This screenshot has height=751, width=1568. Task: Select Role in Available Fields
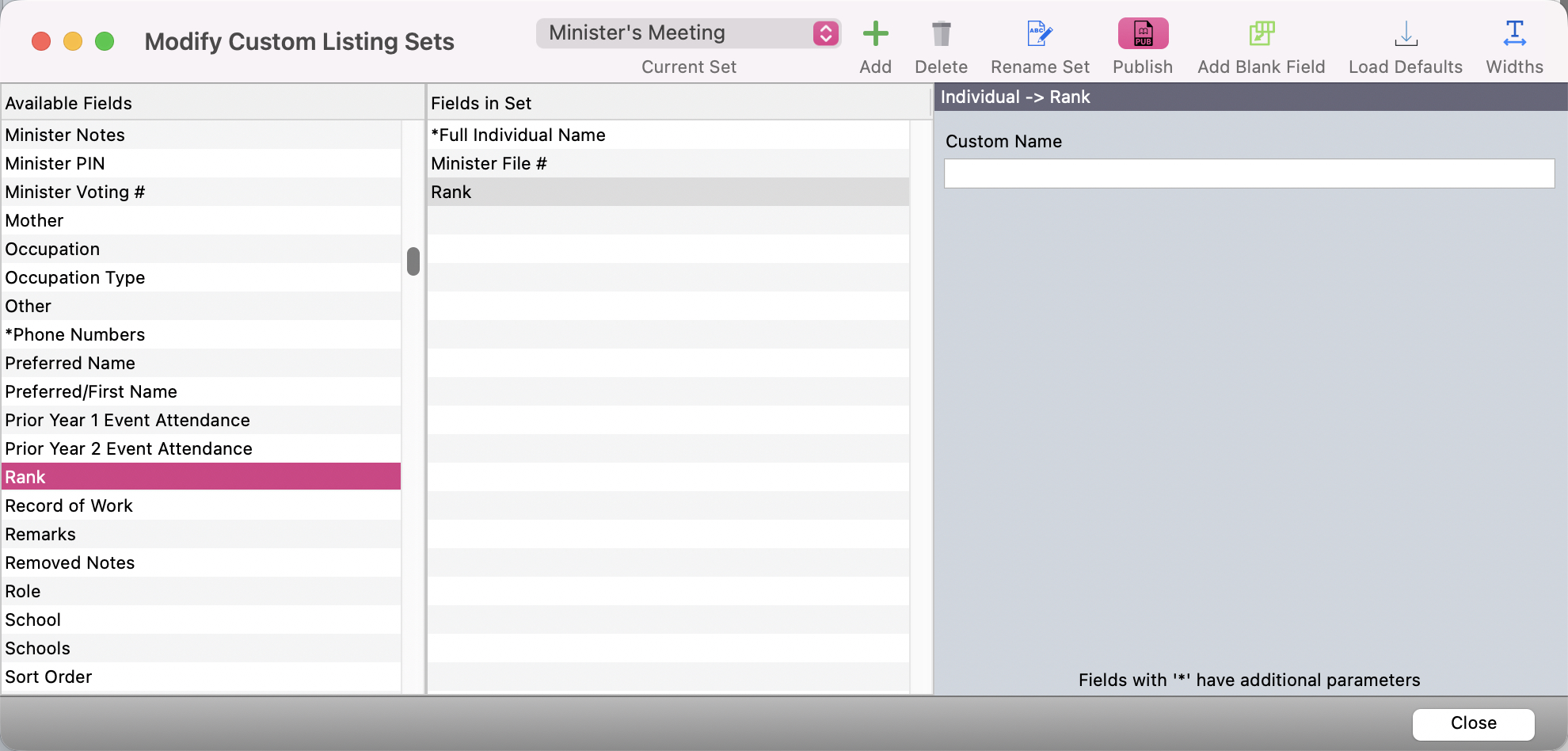[x=201, y=591]
